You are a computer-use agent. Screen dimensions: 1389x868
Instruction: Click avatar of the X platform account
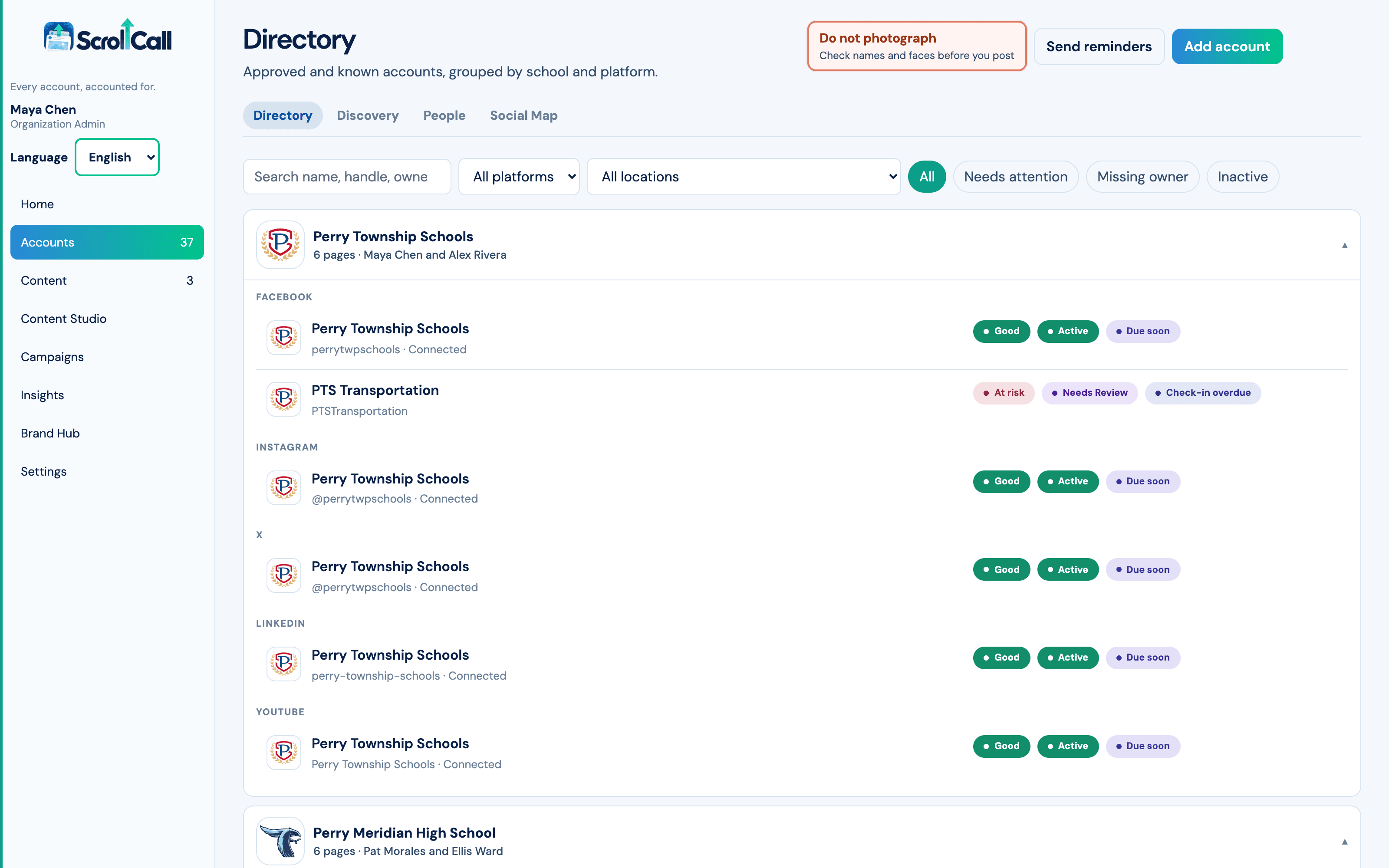pos(283,575)
